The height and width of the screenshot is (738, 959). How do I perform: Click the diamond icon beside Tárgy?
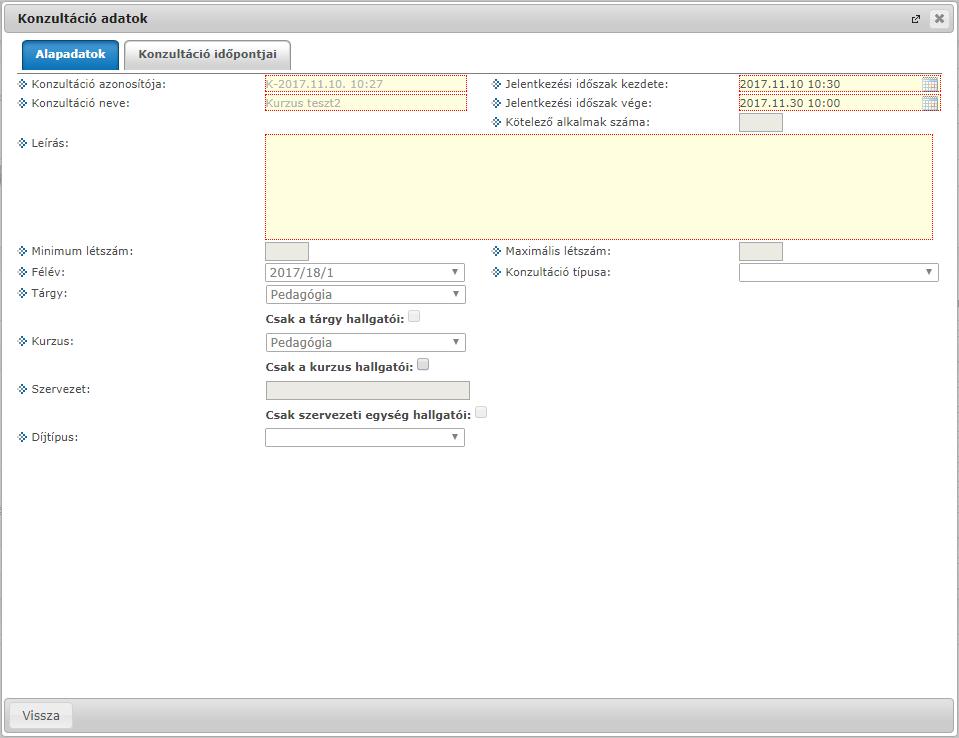coord(23,293)
